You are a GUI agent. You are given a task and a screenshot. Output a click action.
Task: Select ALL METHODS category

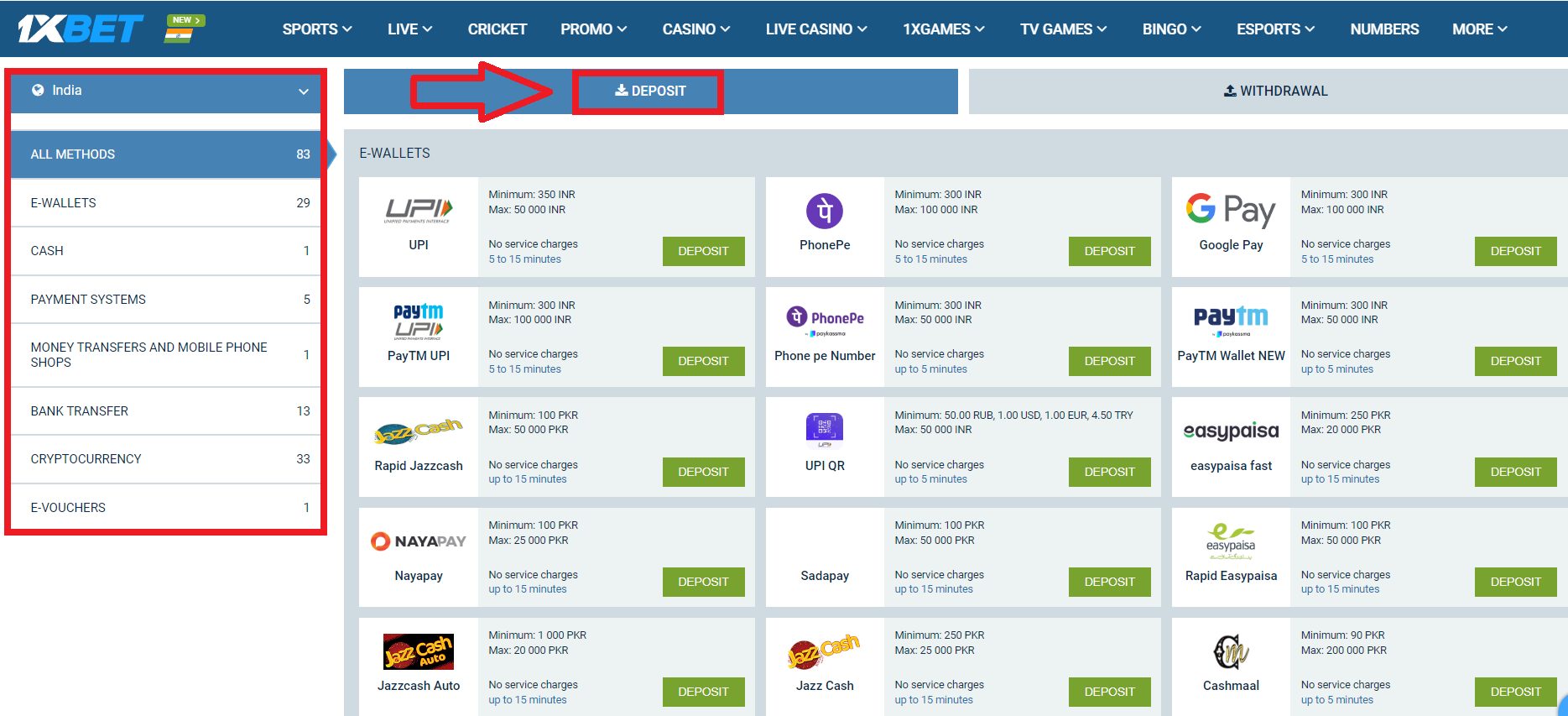click(x=165, y=154)
